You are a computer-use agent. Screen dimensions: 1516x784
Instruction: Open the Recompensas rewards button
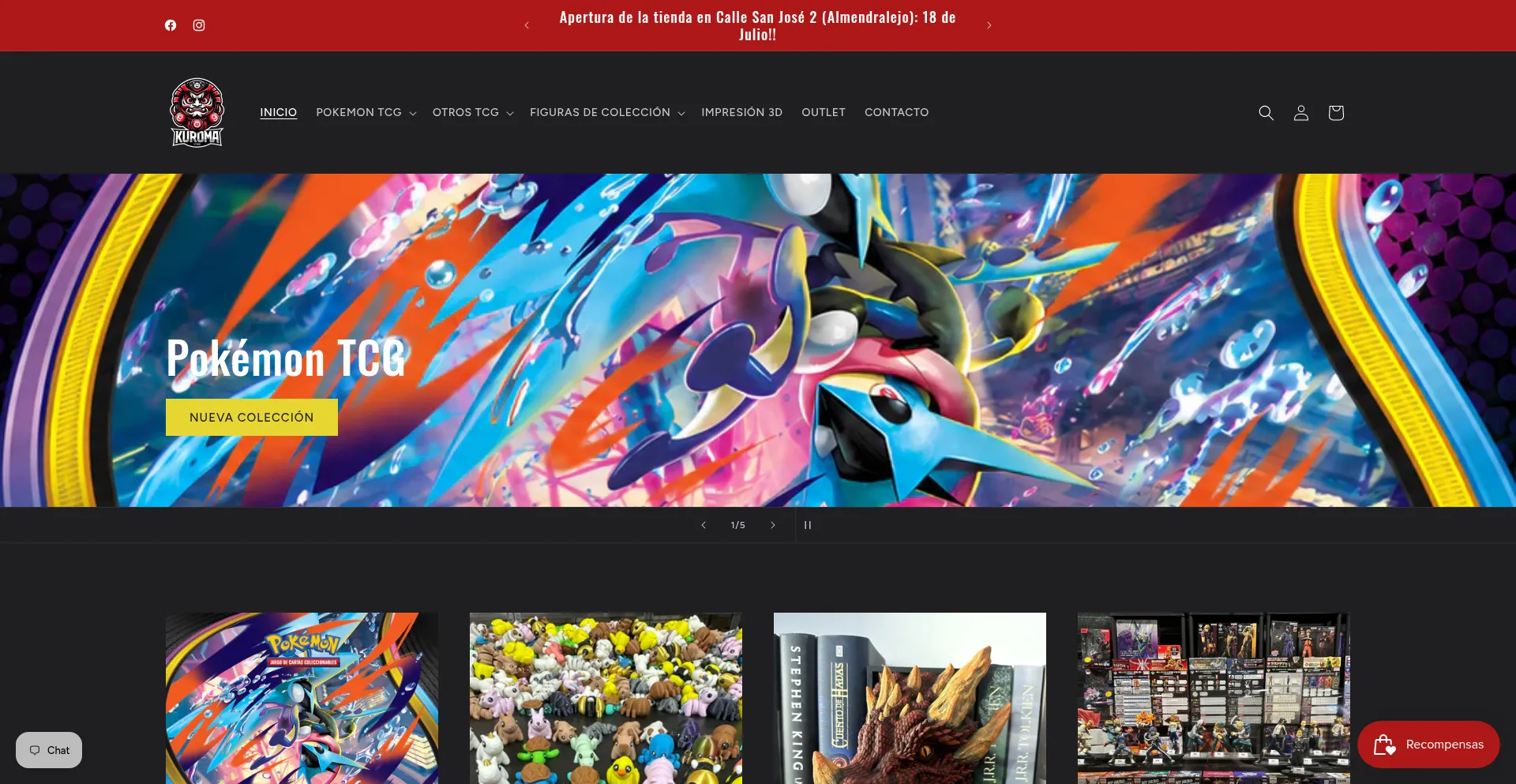(x=1428, y=745)
